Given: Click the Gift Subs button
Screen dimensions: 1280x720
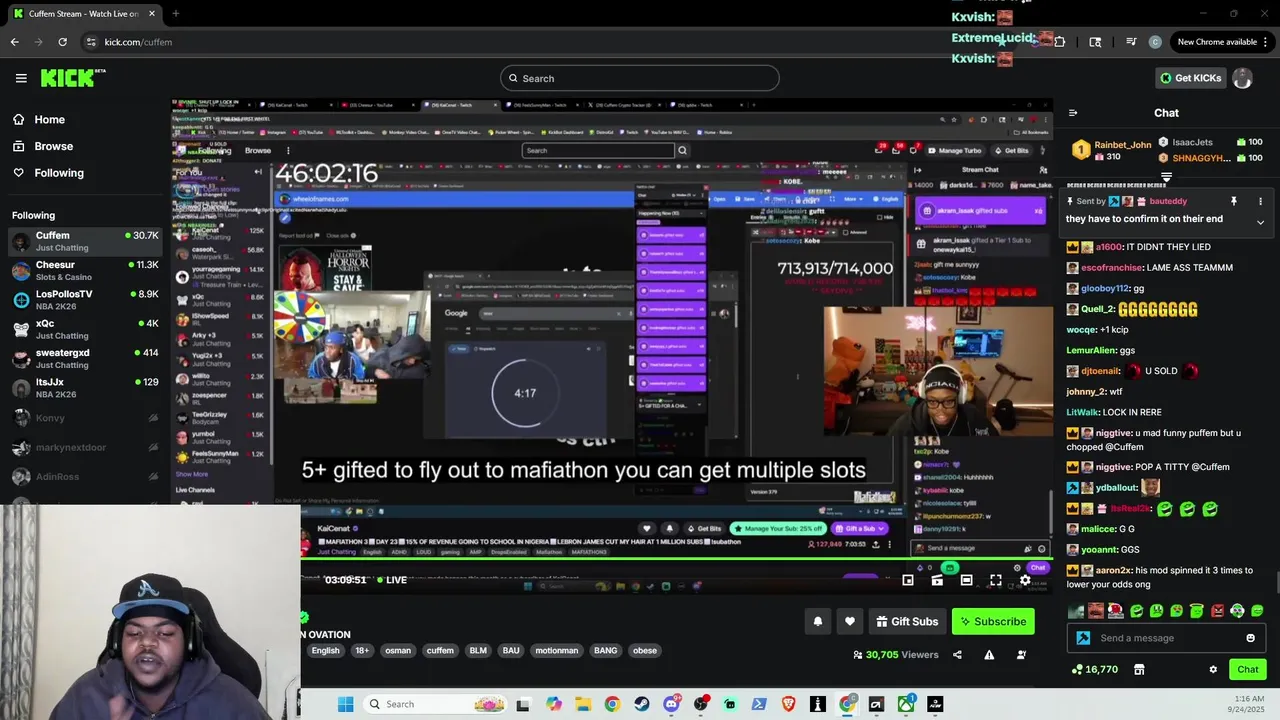Looking at the screenshot, I should point(907,621).
